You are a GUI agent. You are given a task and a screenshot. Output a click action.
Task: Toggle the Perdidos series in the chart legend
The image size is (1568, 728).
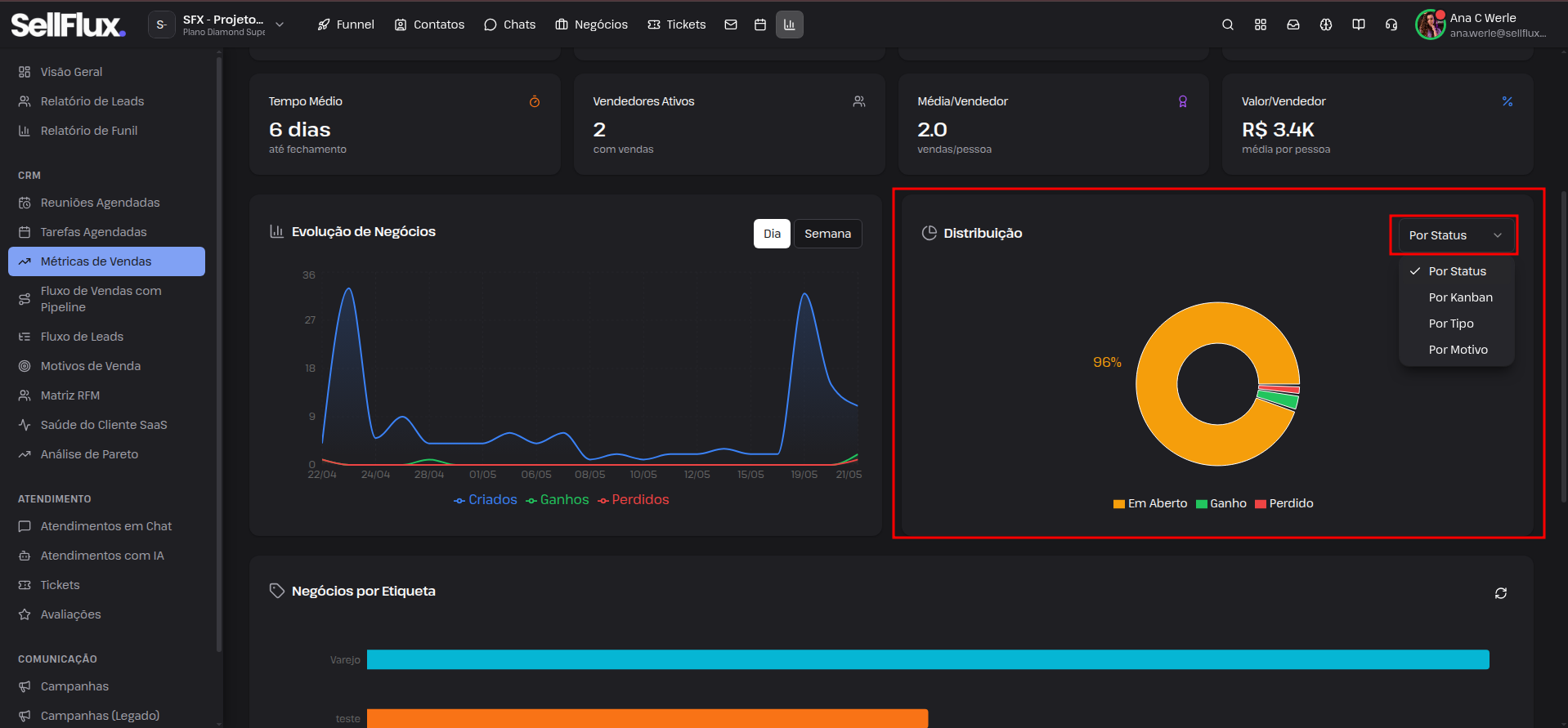point(634,500)
